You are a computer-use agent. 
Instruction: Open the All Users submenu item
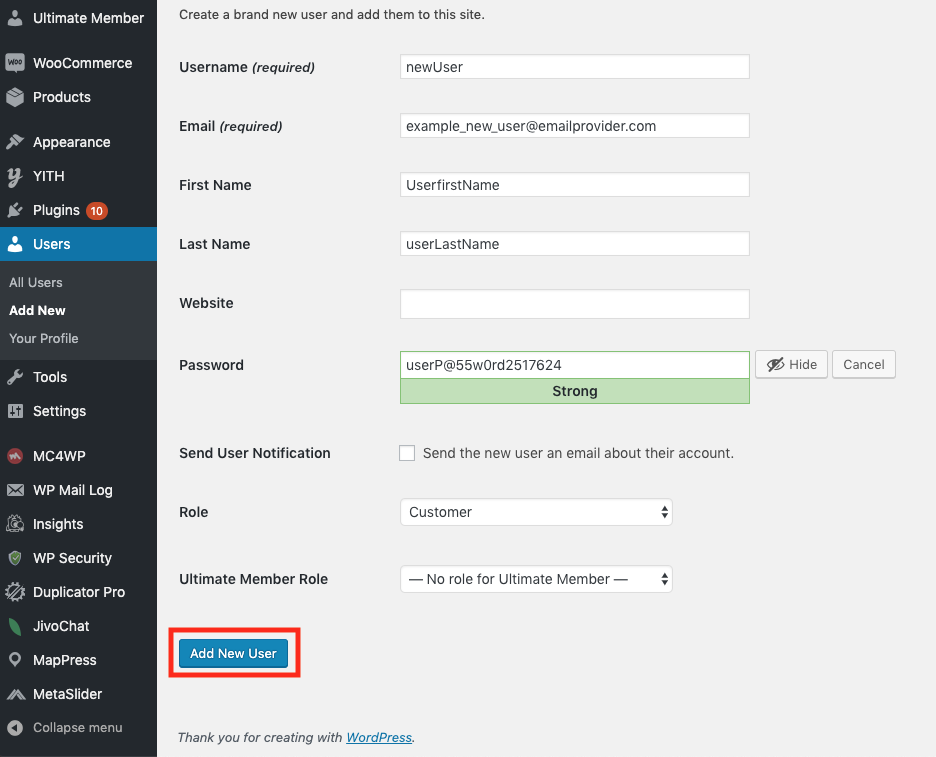pyautogui.click(x=36, y=282)
